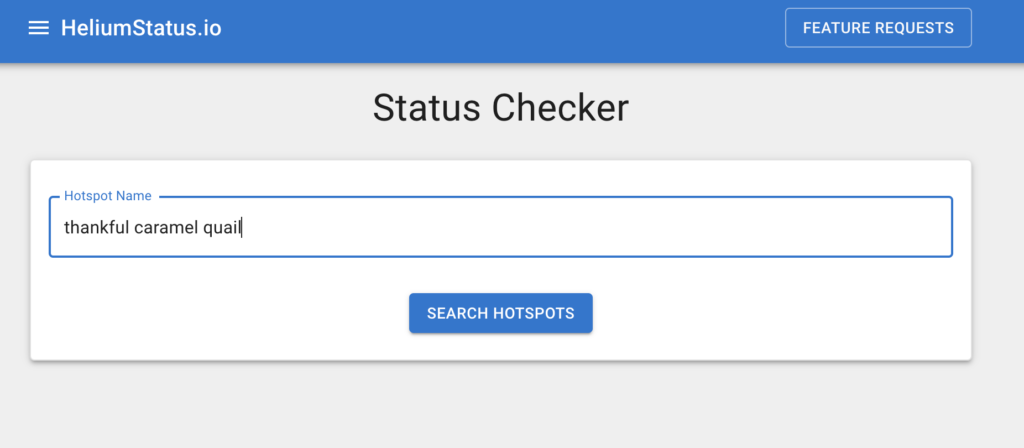Viewport: 1024px width, 448px height.
Task: Click the Status Checker heading
Action: [500, 108]
